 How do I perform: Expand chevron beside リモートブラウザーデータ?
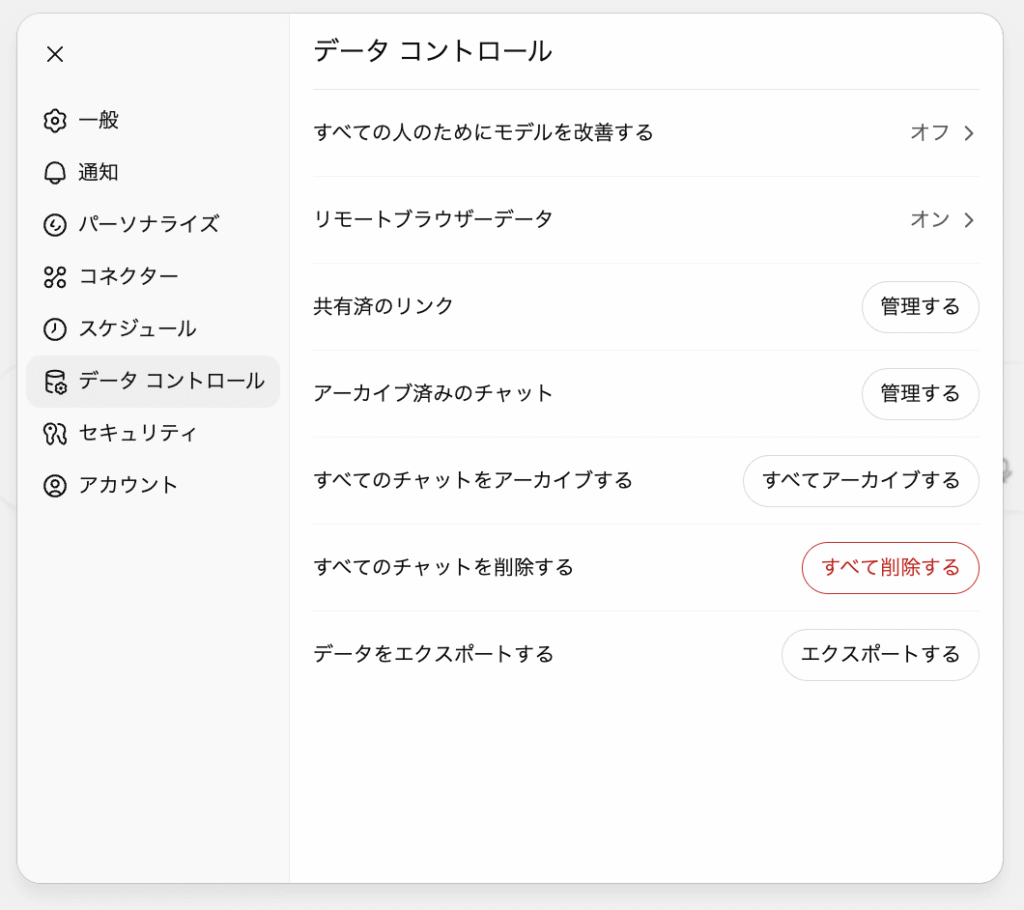969,220
